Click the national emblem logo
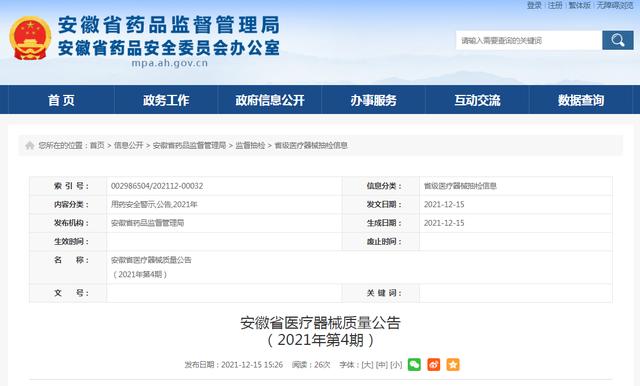Image resolution: width=640 pixels, height=386 pixels. (30, 38)
